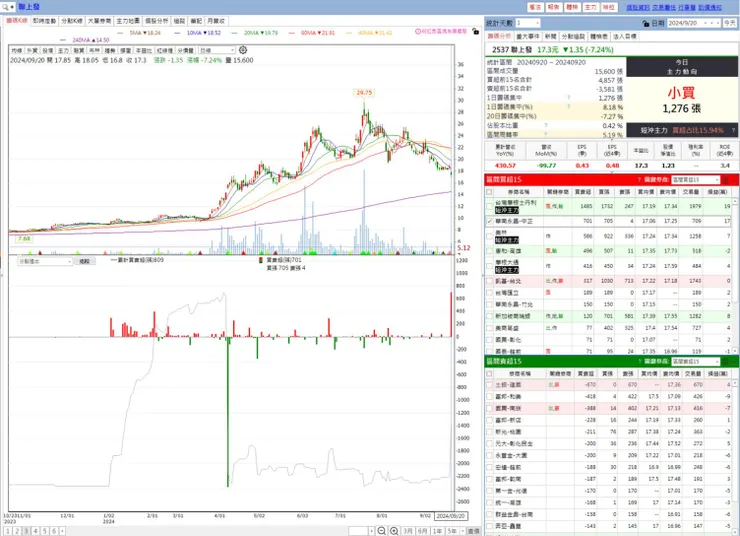Switch to the 個股分析 tab
740x536 pixels.
pyautogui.click(x=156, y=21)
